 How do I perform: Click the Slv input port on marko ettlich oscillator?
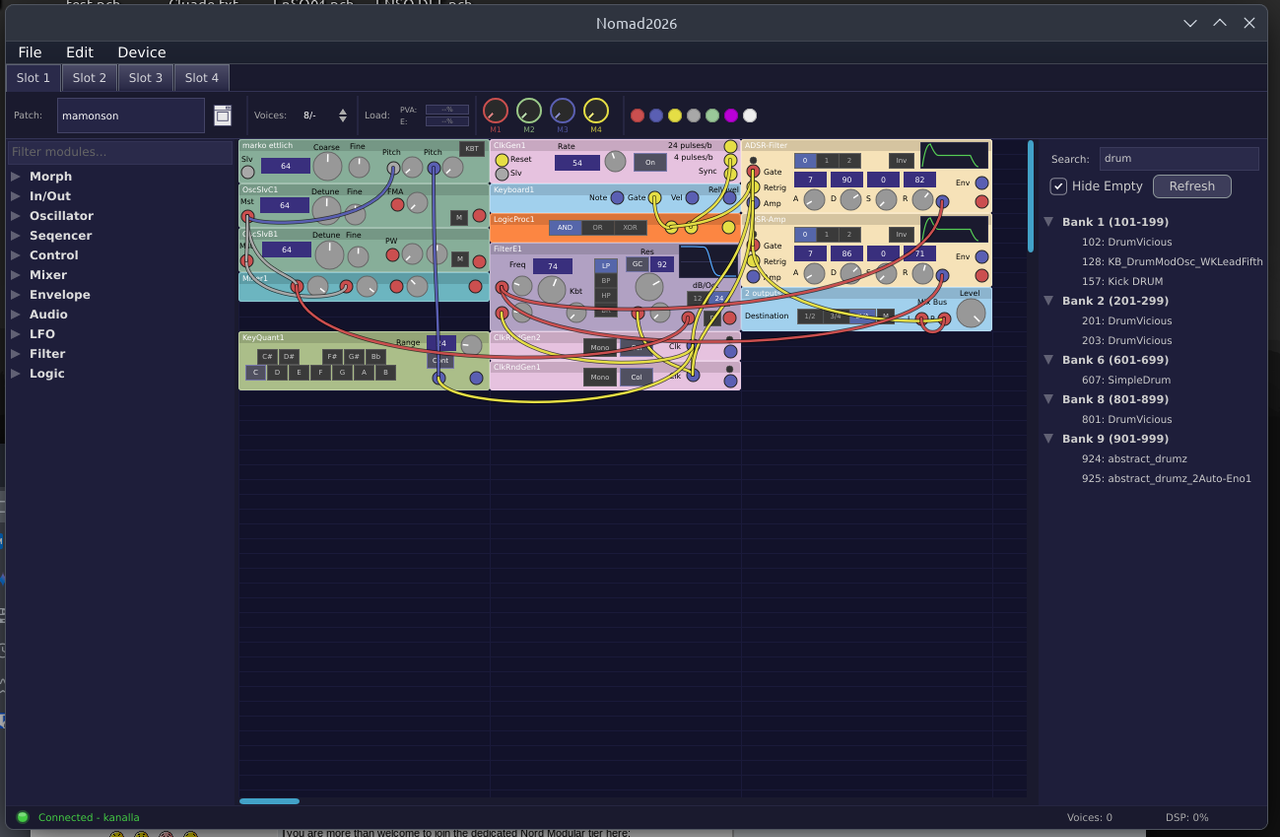point(248,172)
